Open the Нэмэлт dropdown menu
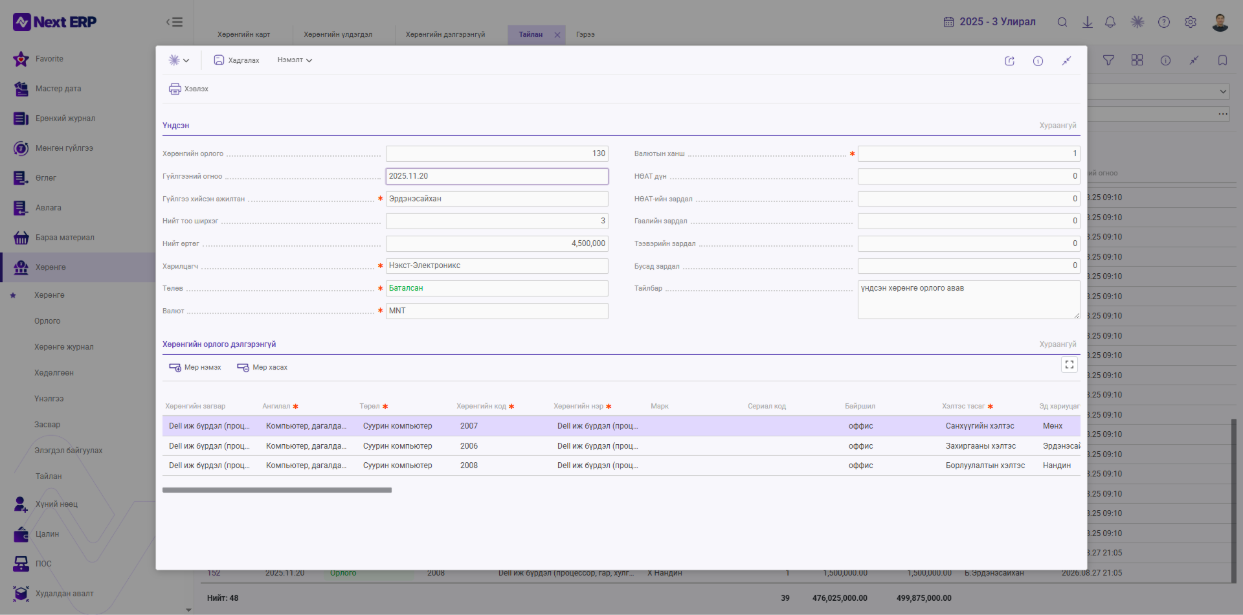The height and width of the screenshot is (615, 1243). pos(295,60)
